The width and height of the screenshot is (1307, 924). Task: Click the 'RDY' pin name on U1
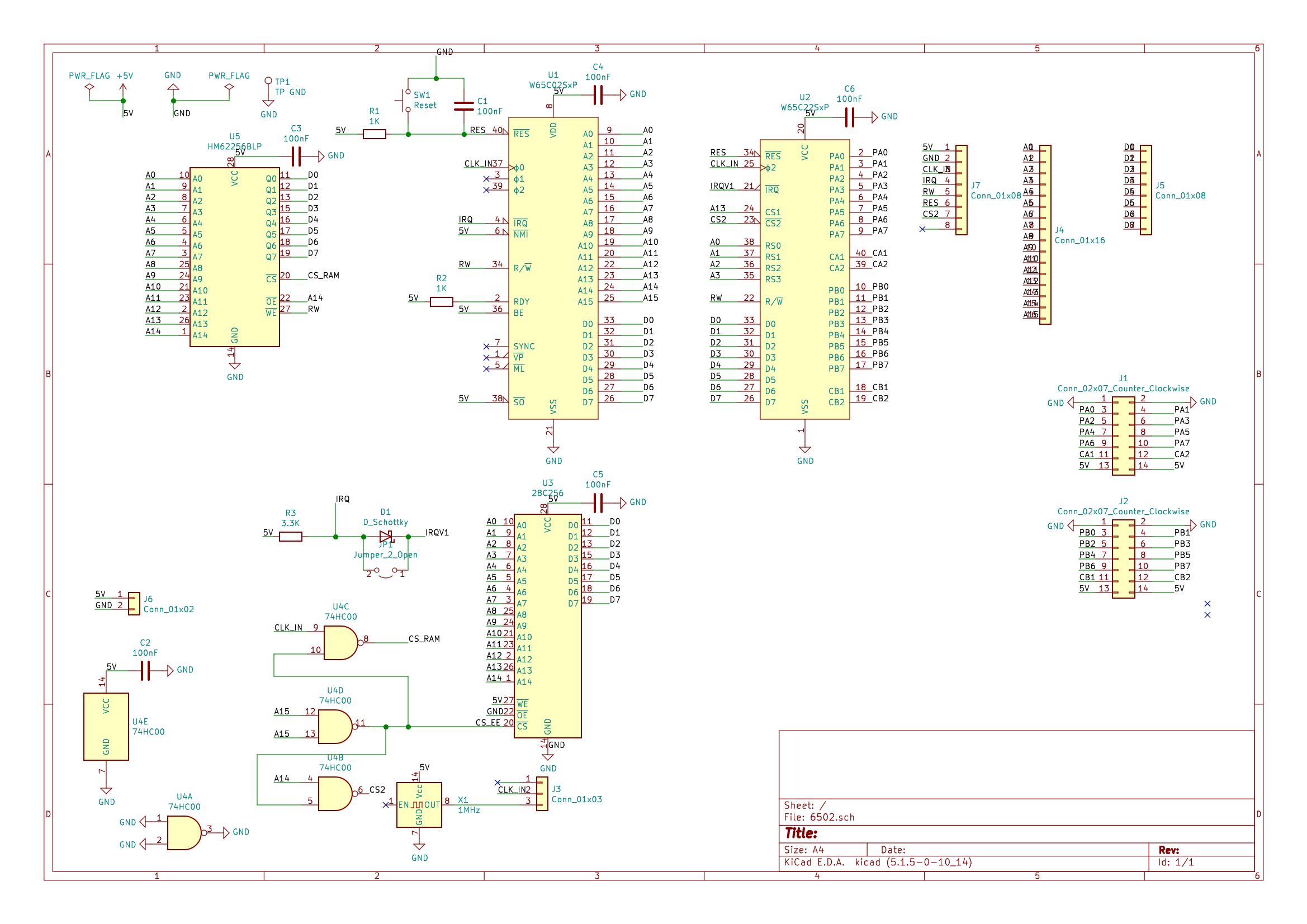(x=521, y=302)
